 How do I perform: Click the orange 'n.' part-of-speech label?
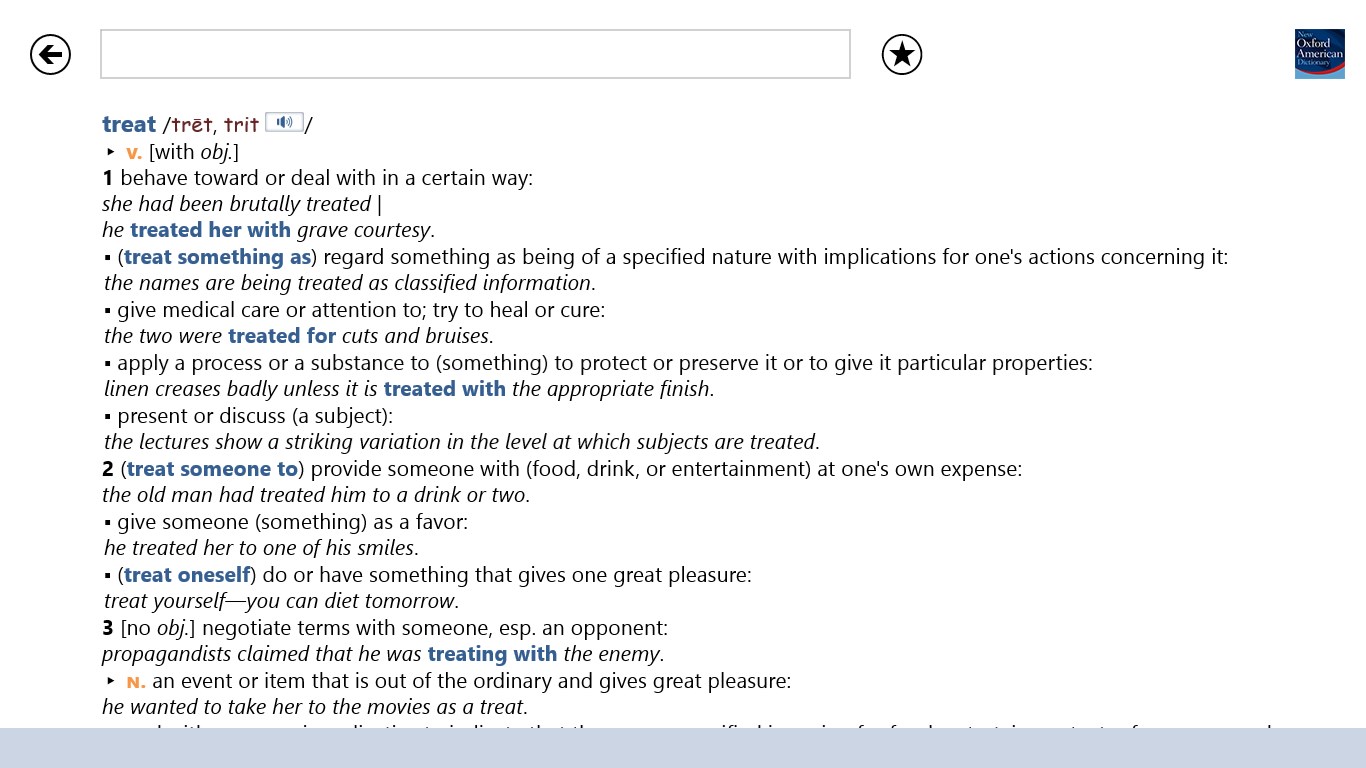pyautogui.click(x=136, y=682)
